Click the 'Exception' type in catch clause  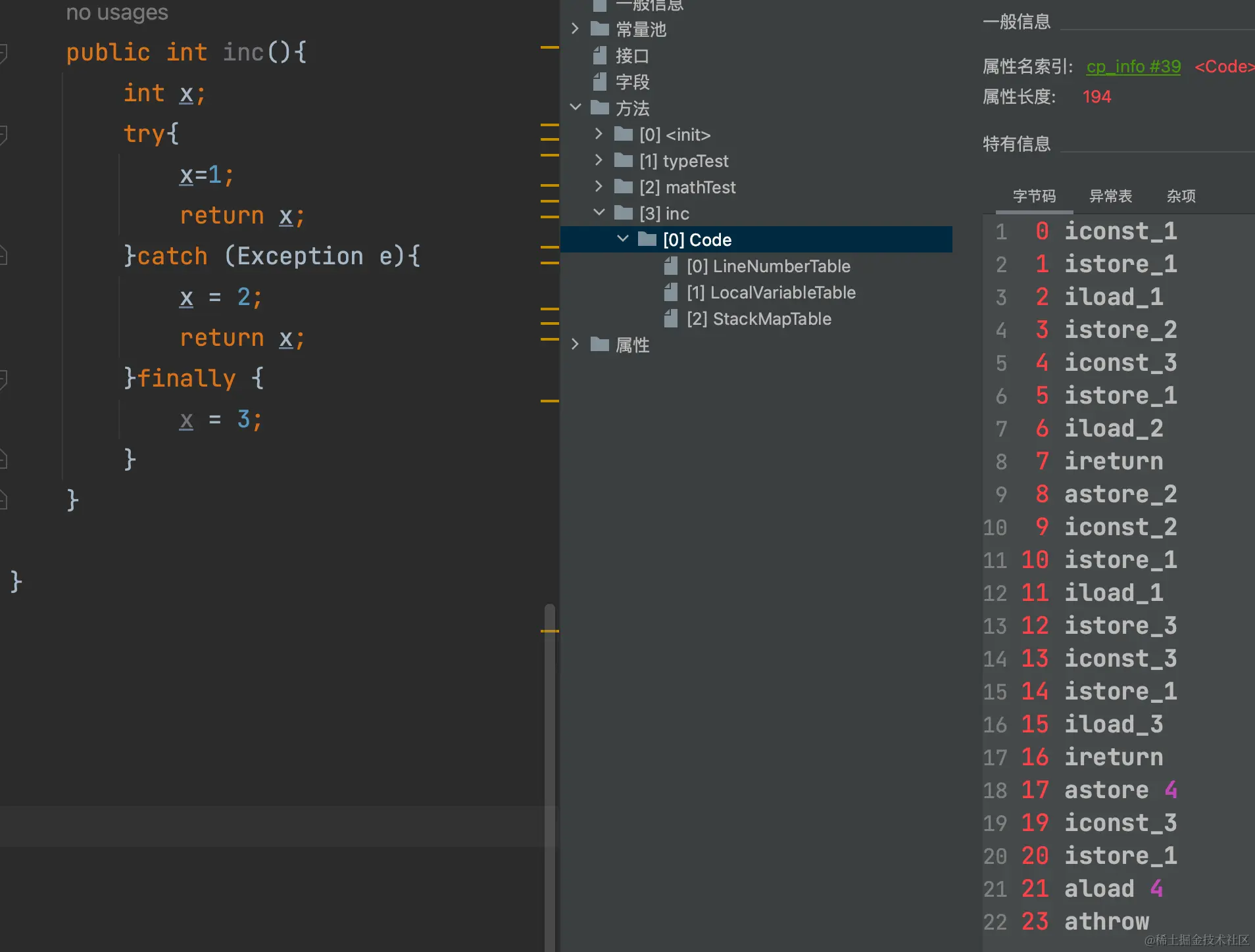point(300,256)
